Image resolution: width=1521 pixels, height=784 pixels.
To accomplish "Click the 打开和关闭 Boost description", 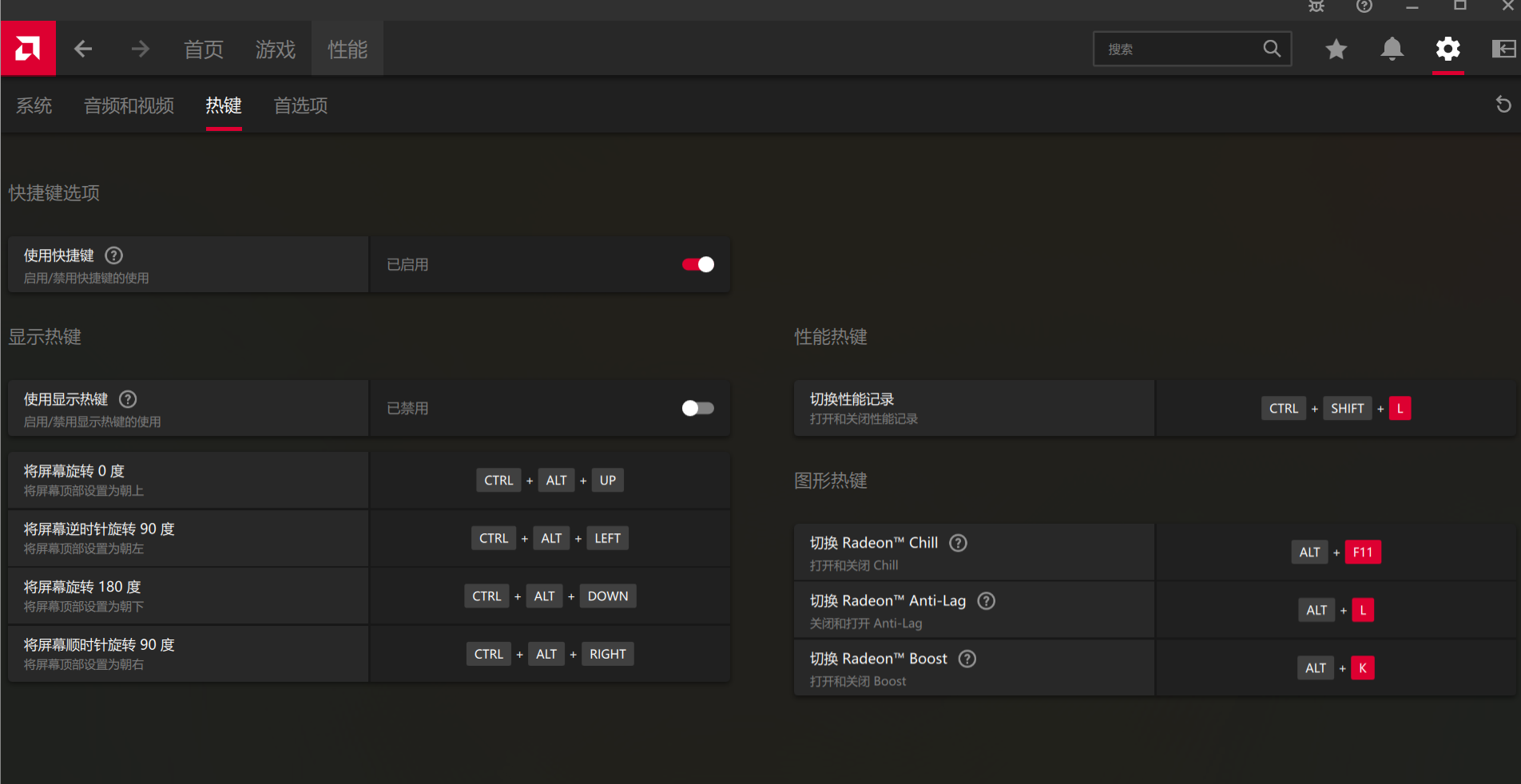I will 858,681.
